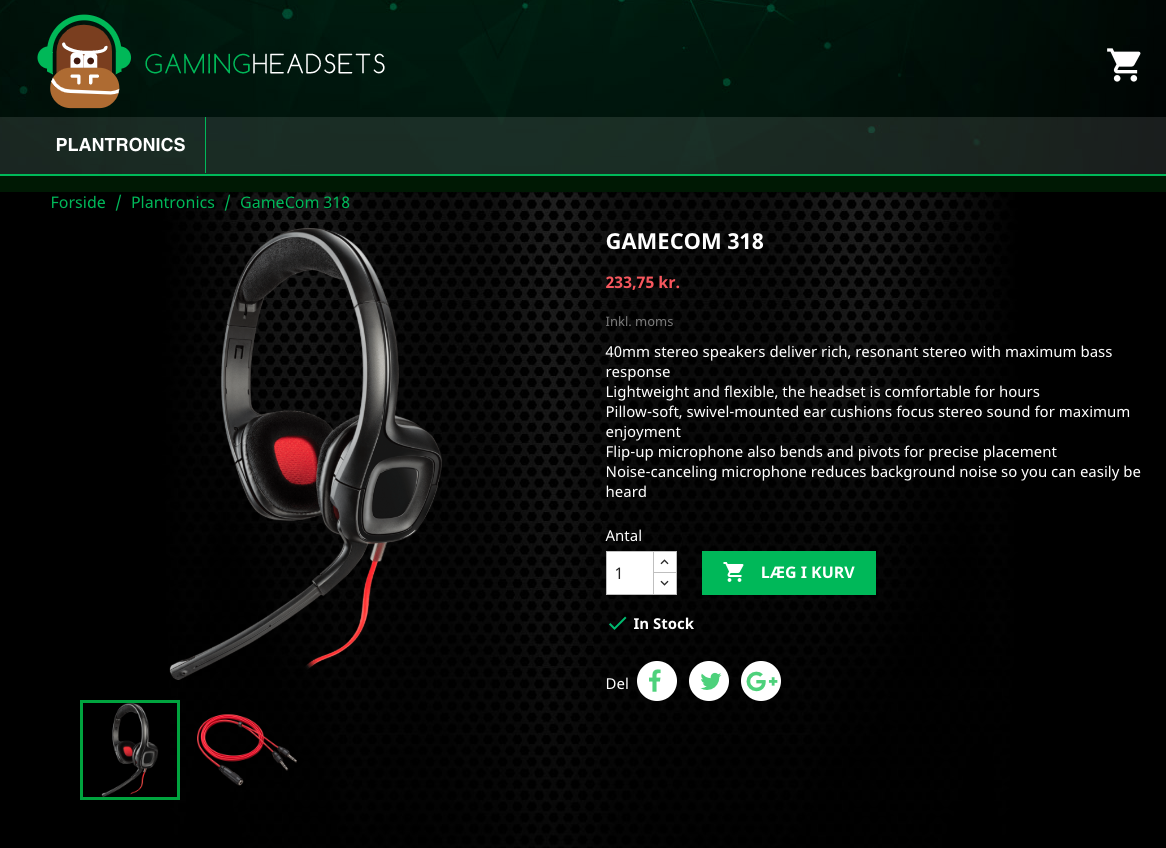Open the Plantronics menu item

pyautogui.click(x=120, y=144)
